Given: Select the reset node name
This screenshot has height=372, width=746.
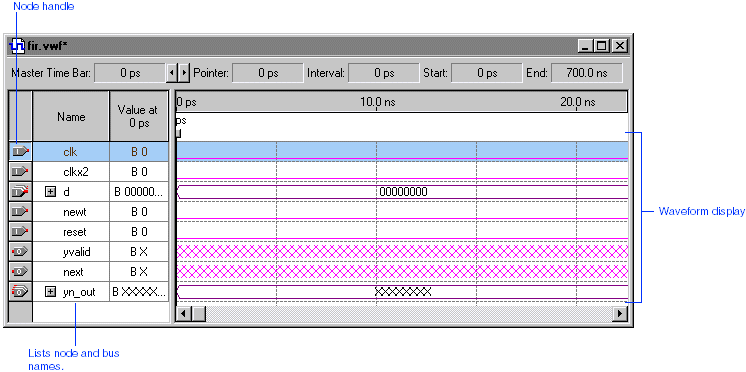Looking at the screenshot, I should pyautogui.click(x=75, y=232).
